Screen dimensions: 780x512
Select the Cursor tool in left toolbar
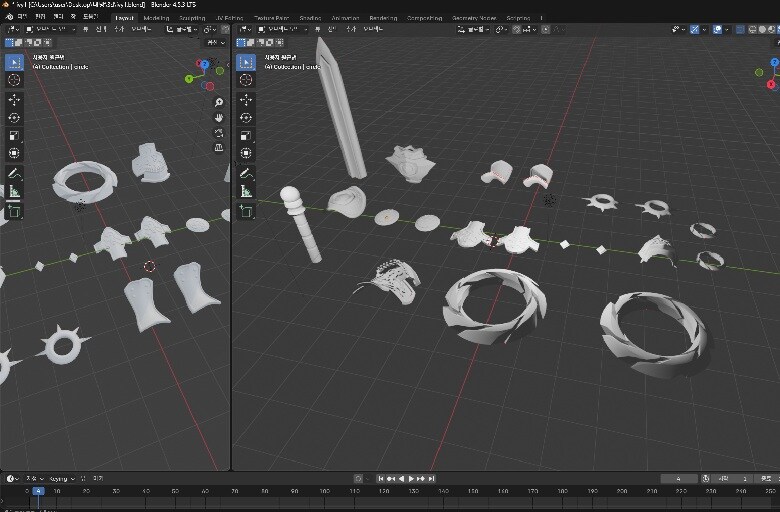click(x=14, y=80)
